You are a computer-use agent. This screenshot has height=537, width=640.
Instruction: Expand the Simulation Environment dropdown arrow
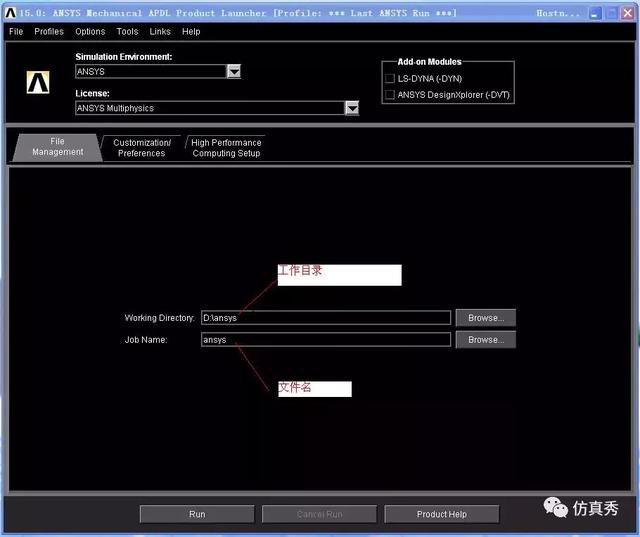click(x=234, y=72)
